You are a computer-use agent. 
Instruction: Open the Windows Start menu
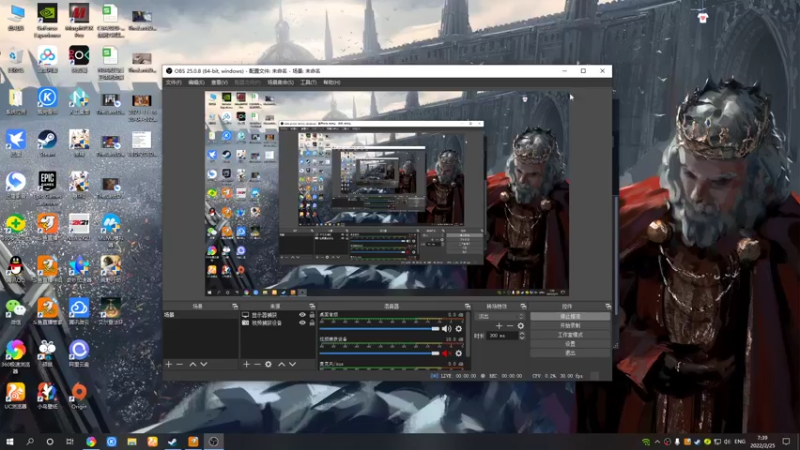coord(9,441)
